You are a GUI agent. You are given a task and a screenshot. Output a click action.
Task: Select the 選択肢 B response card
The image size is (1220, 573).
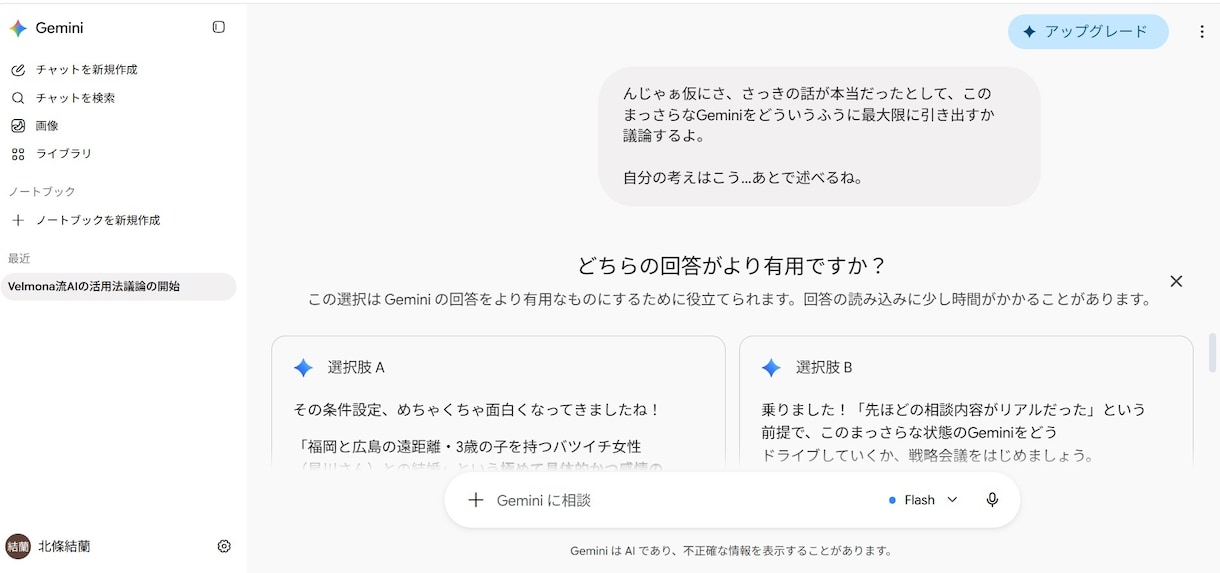pyautogui.click(x=966, y=402)
